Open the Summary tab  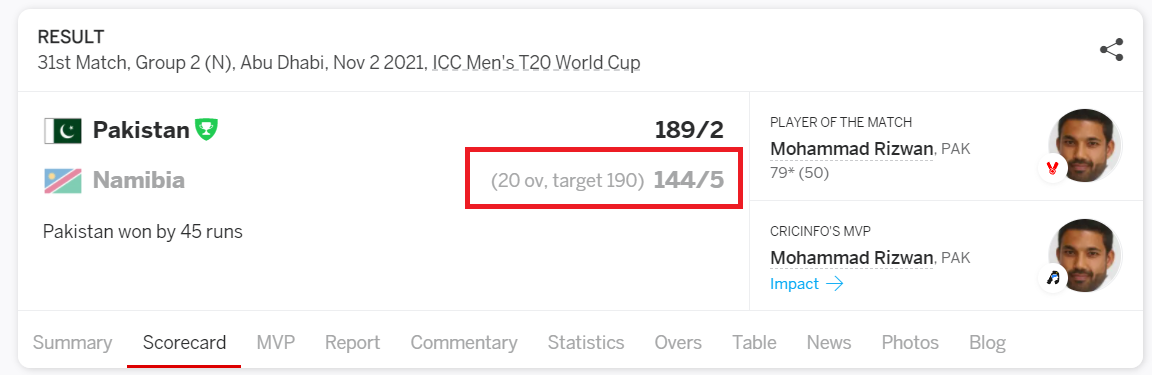coord(72,343)
